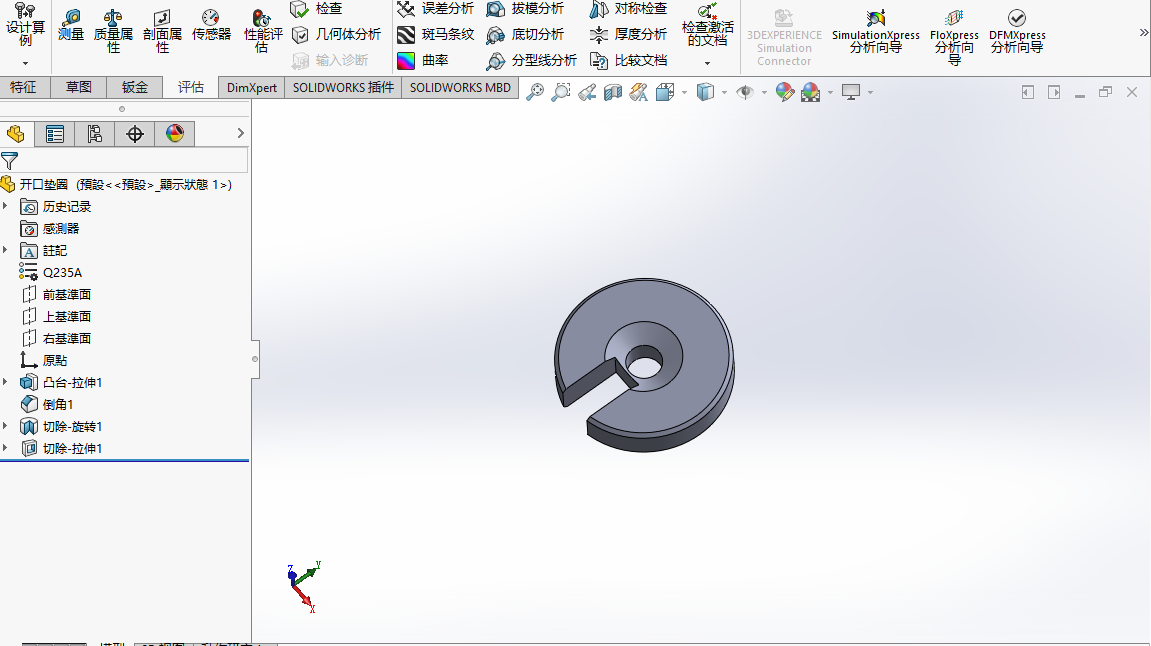
Task: Click Compare Documents (比较文档)
Action: pyautogui.click(x=629, y=60)
